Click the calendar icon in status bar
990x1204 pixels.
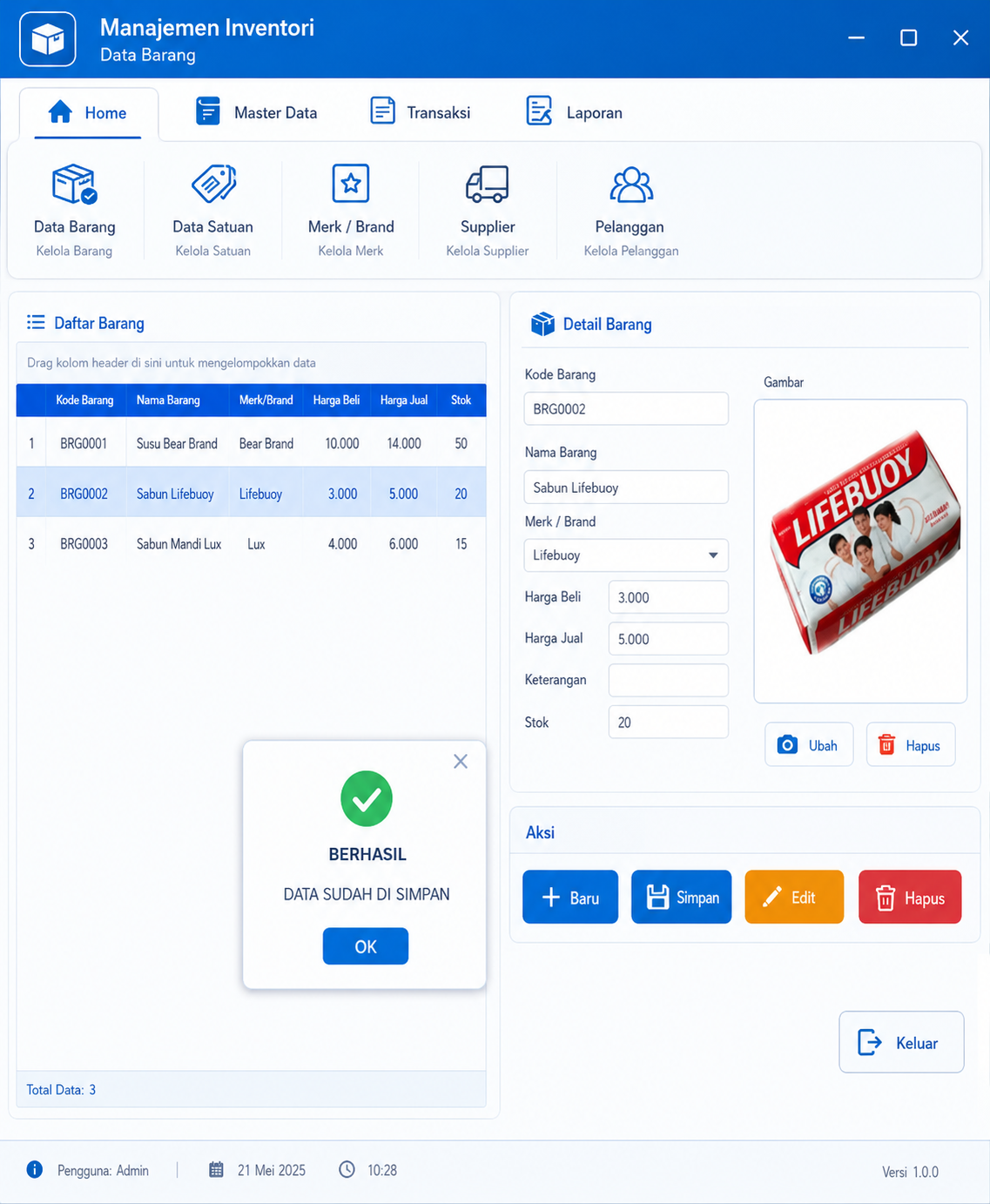tap(216, 1169)
